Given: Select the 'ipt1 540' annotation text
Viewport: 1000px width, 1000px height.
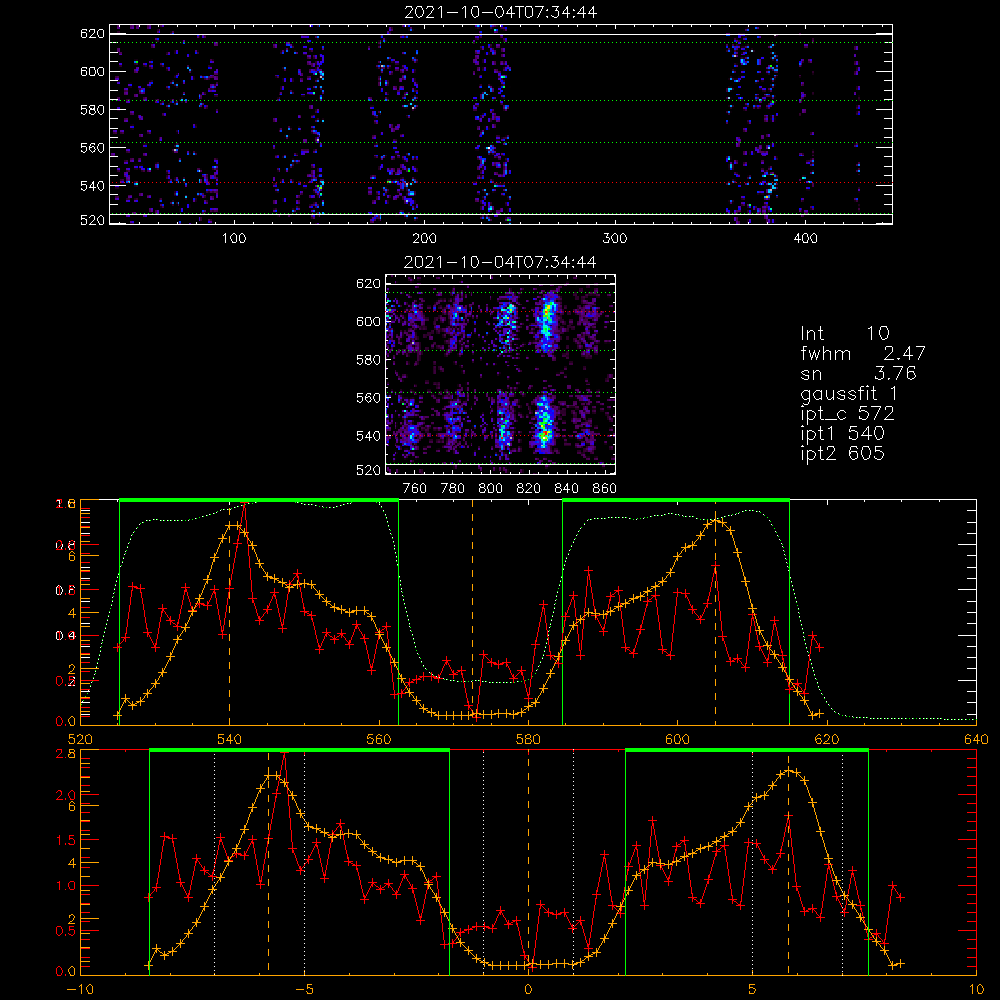Looking at the screenshot, I should coord(842,434).
